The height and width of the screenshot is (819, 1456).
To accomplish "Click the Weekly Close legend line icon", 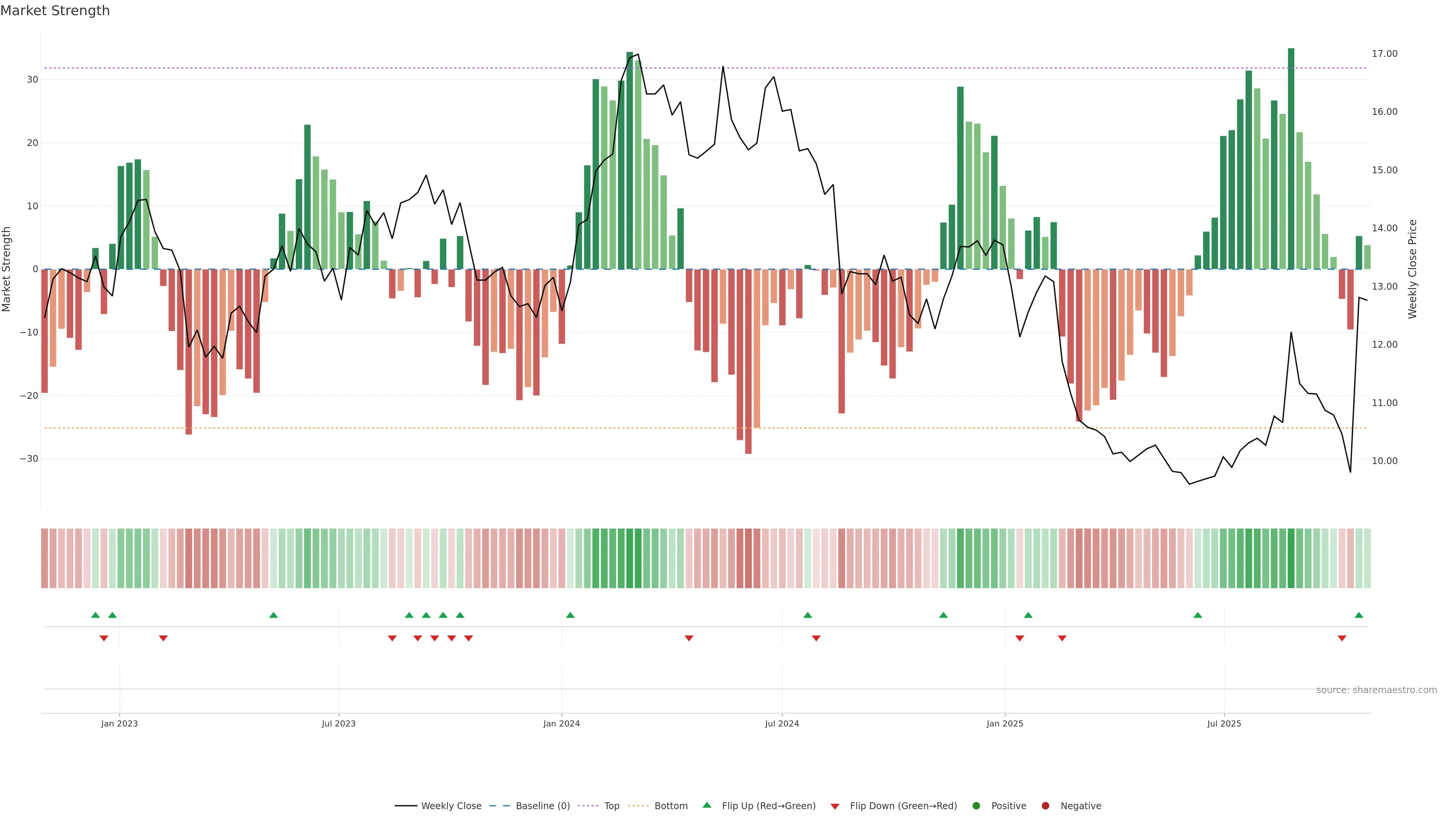I will tap(406, 805).
